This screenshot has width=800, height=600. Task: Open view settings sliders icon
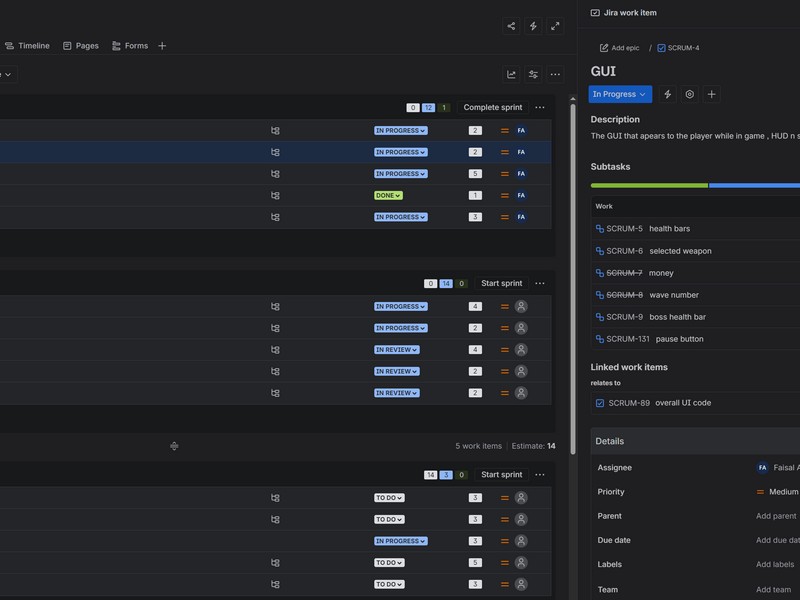pyautogui.click(x=533, y=74)
